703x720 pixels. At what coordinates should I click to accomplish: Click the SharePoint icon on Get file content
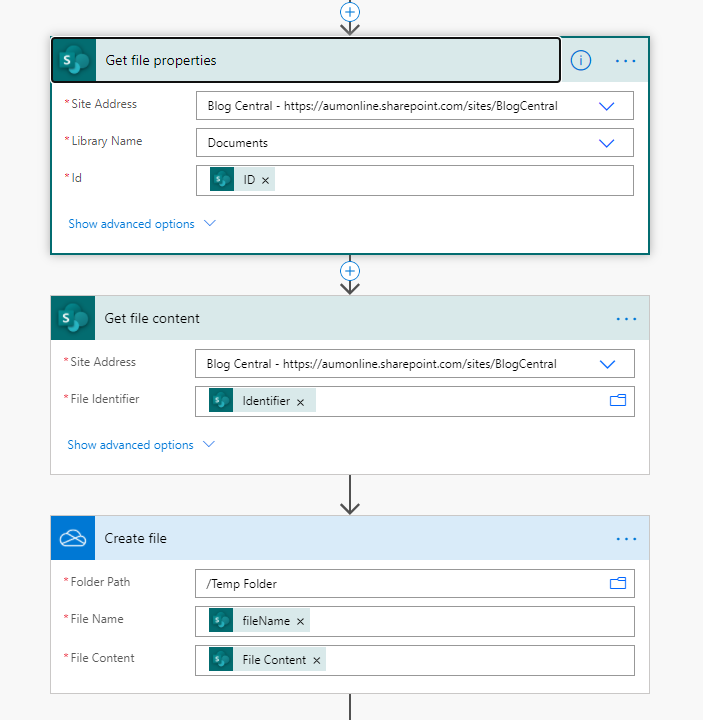click(73, 318)
